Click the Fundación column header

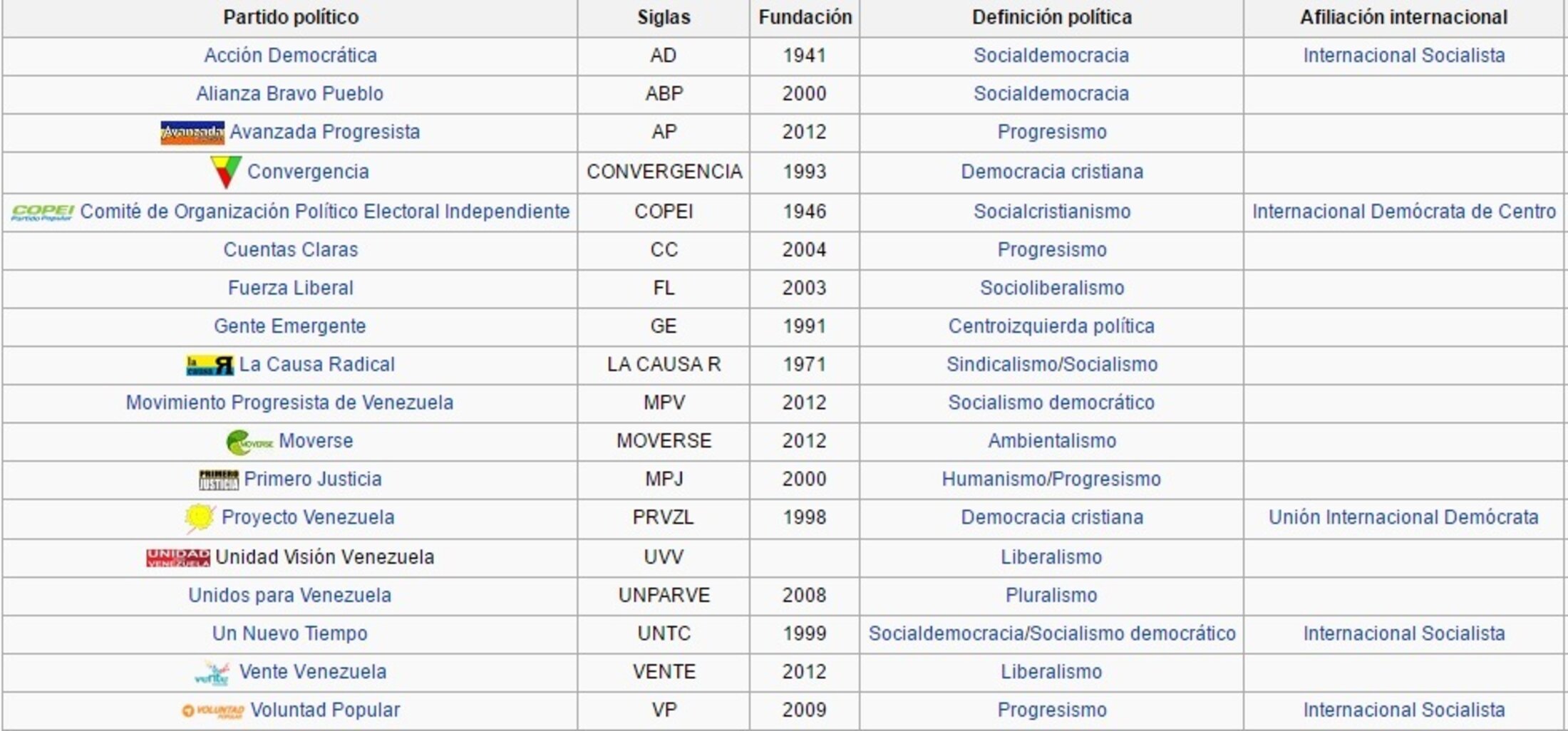[805, 17]
